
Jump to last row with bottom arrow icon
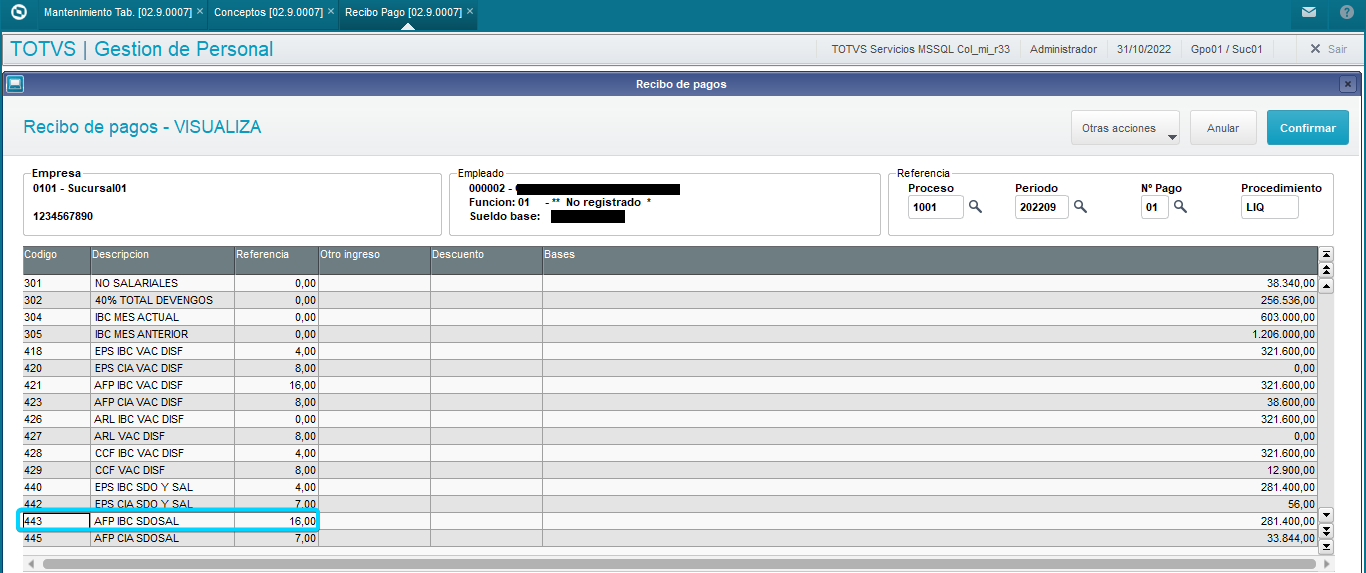(x=1327, y=546)
